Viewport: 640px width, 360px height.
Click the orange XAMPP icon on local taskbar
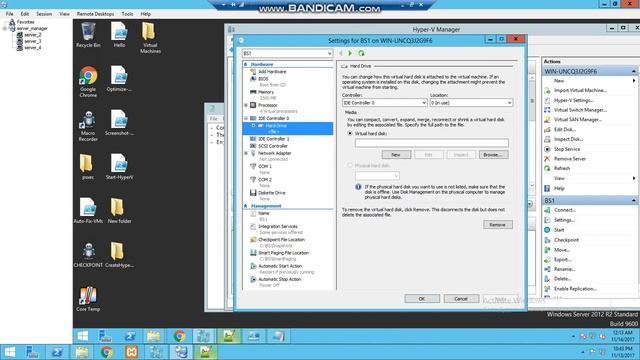pyautogui.click(x=131, y=352)
